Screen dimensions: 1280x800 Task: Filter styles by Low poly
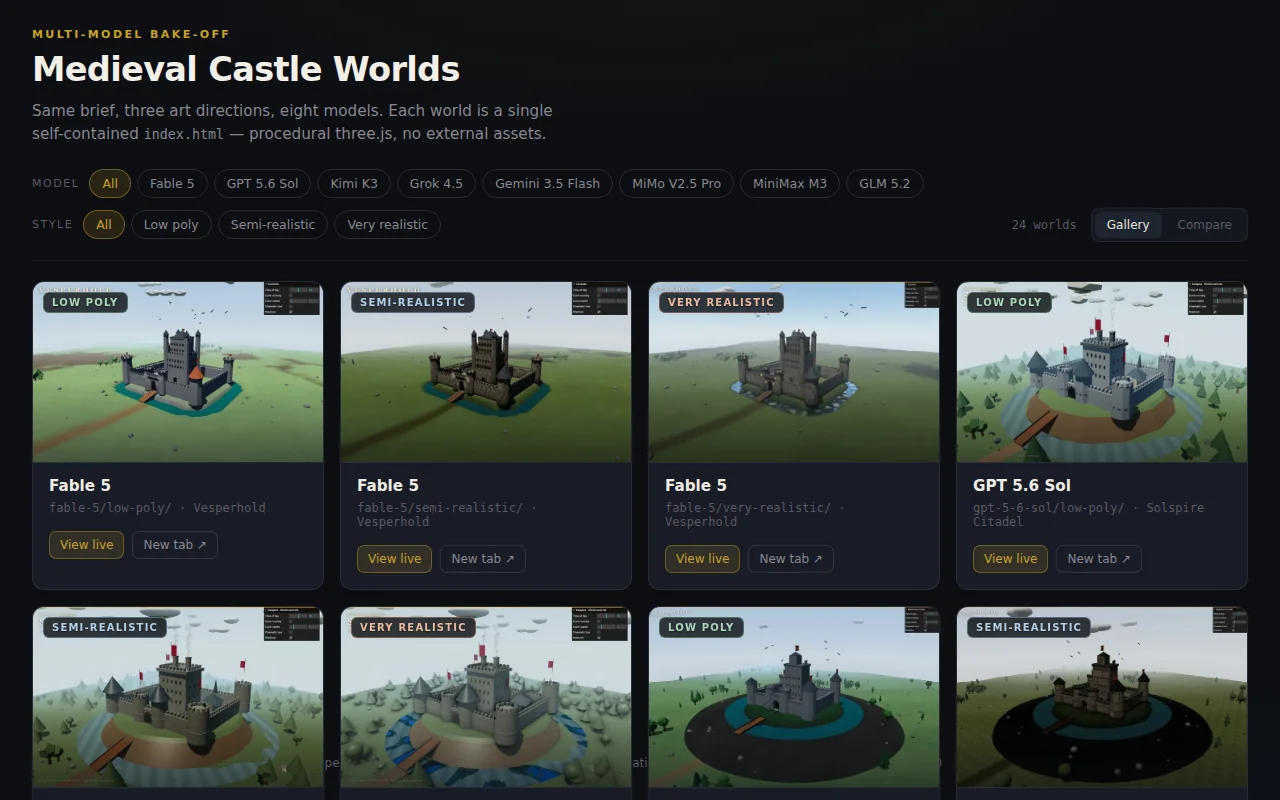click(x=171, y=224)
